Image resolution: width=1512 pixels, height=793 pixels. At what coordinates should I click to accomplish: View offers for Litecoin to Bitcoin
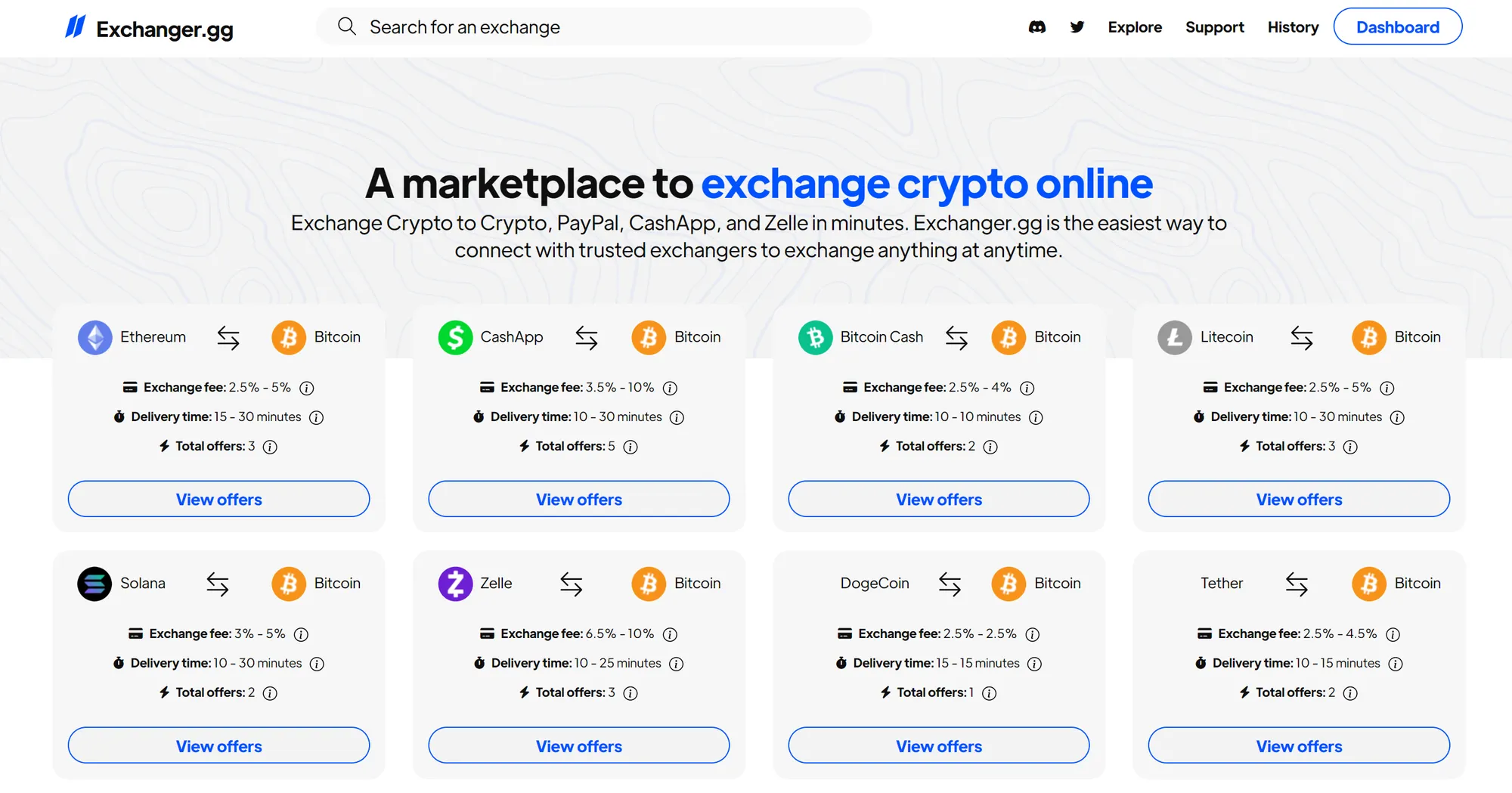[x=1298, y=499]
